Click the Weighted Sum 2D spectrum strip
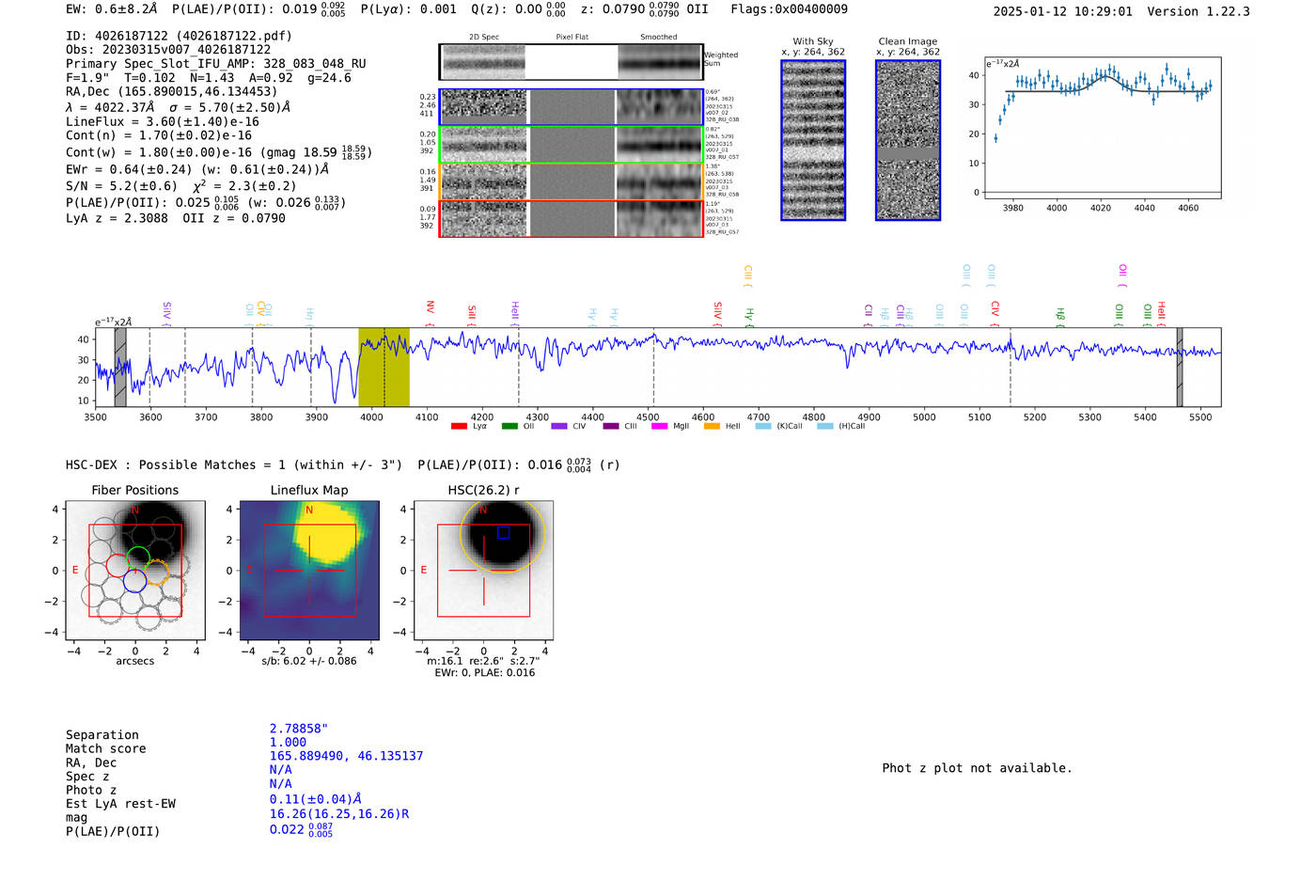The height and width of the screenshot is (896, 1316). (571, 62)
